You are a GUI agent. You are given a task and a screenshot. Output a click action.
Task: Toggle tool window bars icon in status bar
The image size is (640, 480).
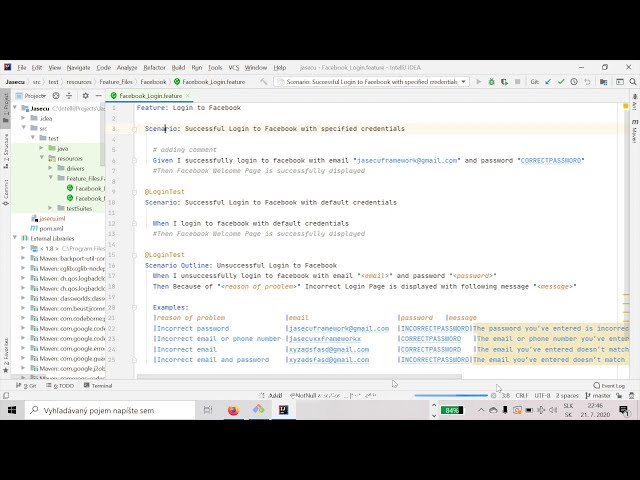6,396
